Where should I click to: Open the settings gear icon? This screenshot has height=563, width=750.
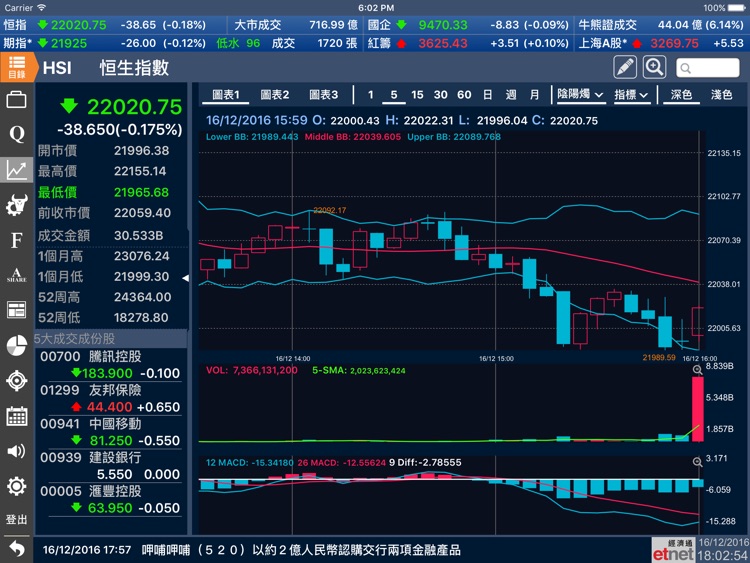tap(16, 486)
